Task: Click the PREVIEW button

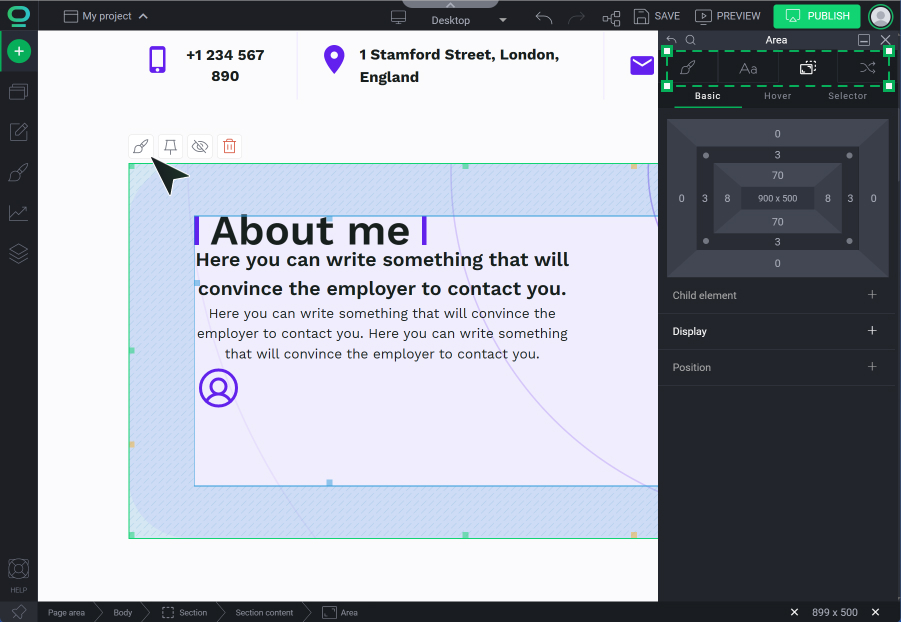Action: [727, 16]
